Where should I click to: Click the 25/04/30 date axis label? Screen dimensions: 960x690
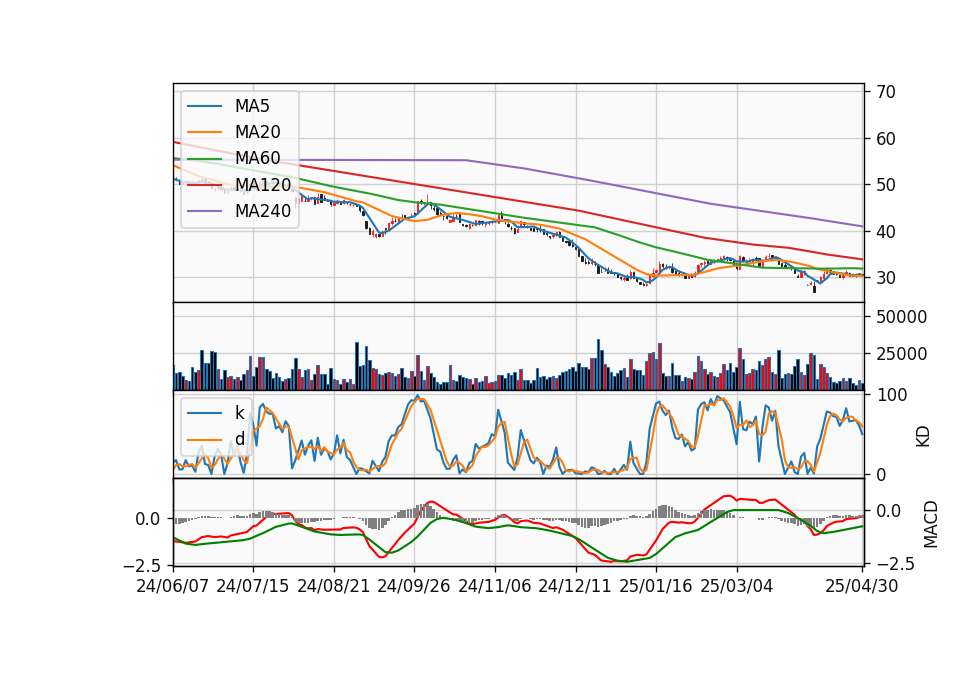862,587
